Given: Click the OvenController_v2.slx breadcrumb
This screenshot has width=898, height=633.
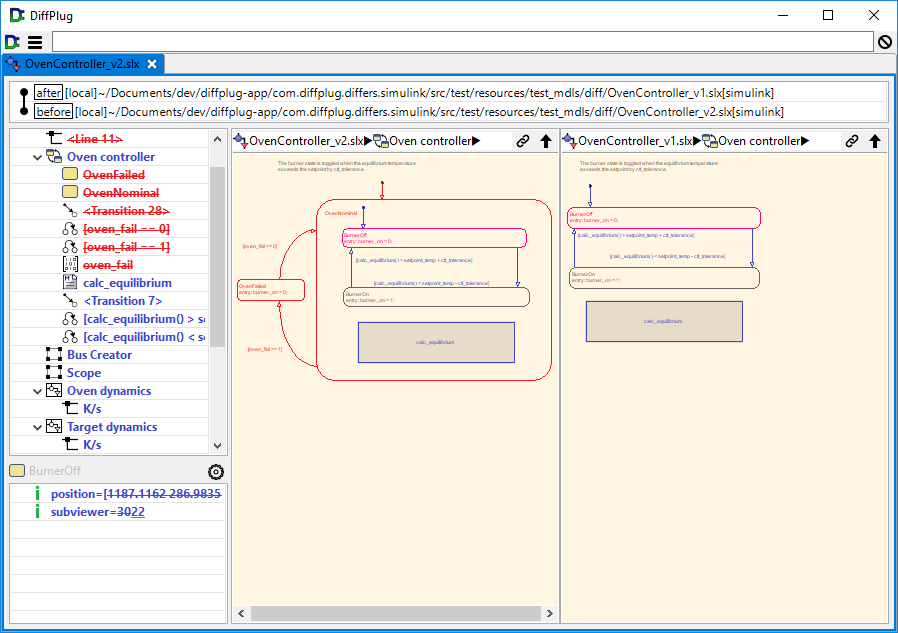Looking at the screenshot, I should (306, 141).
